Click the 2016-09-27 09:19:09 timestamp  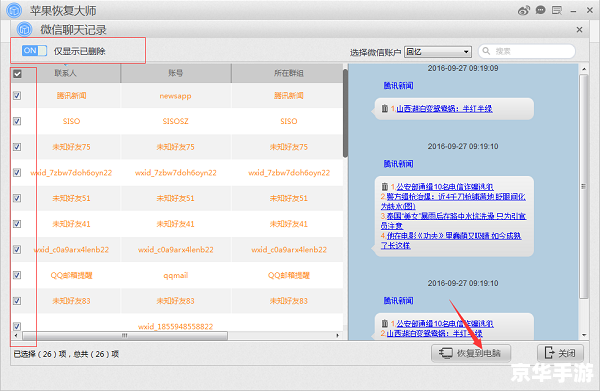463,68
